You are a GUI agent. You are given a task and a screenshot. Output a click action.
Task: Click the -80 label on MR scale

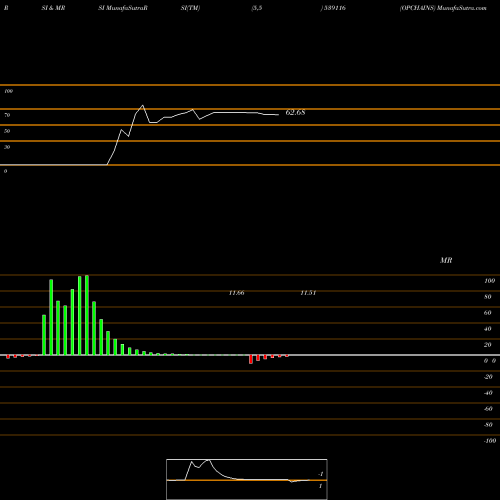click(488, 425)
